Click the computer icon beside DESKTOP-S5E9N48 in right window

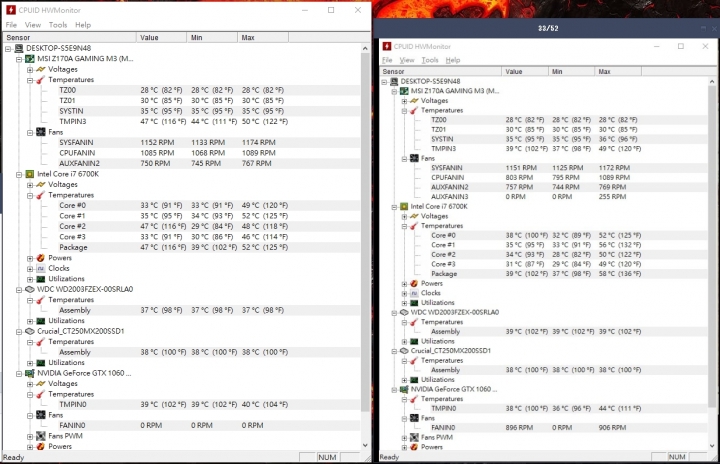[x=394, y=81]
